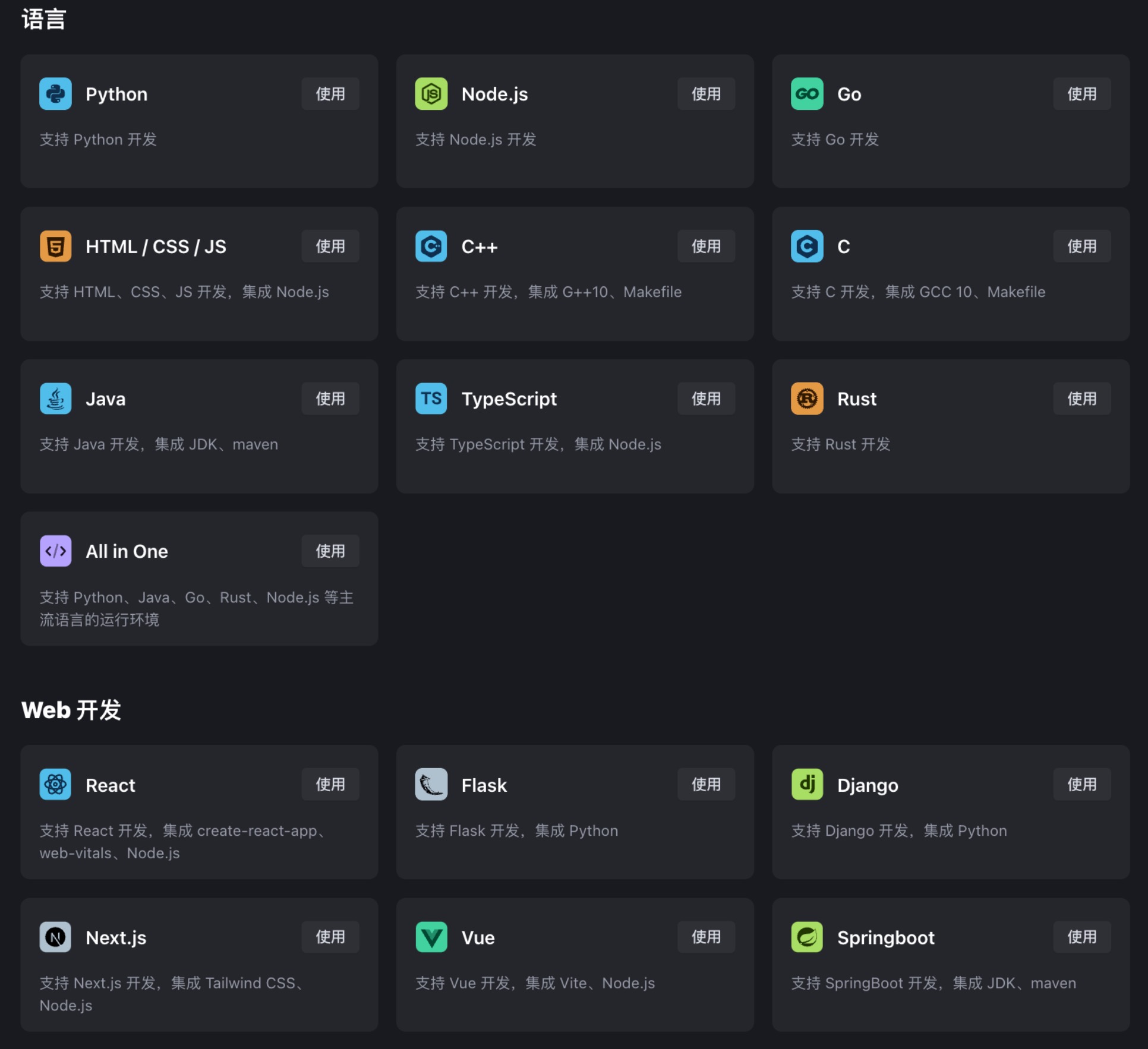Click the Springboot leaf icon
This screenshot has height=1049, width=1148.
coord(806,937)
